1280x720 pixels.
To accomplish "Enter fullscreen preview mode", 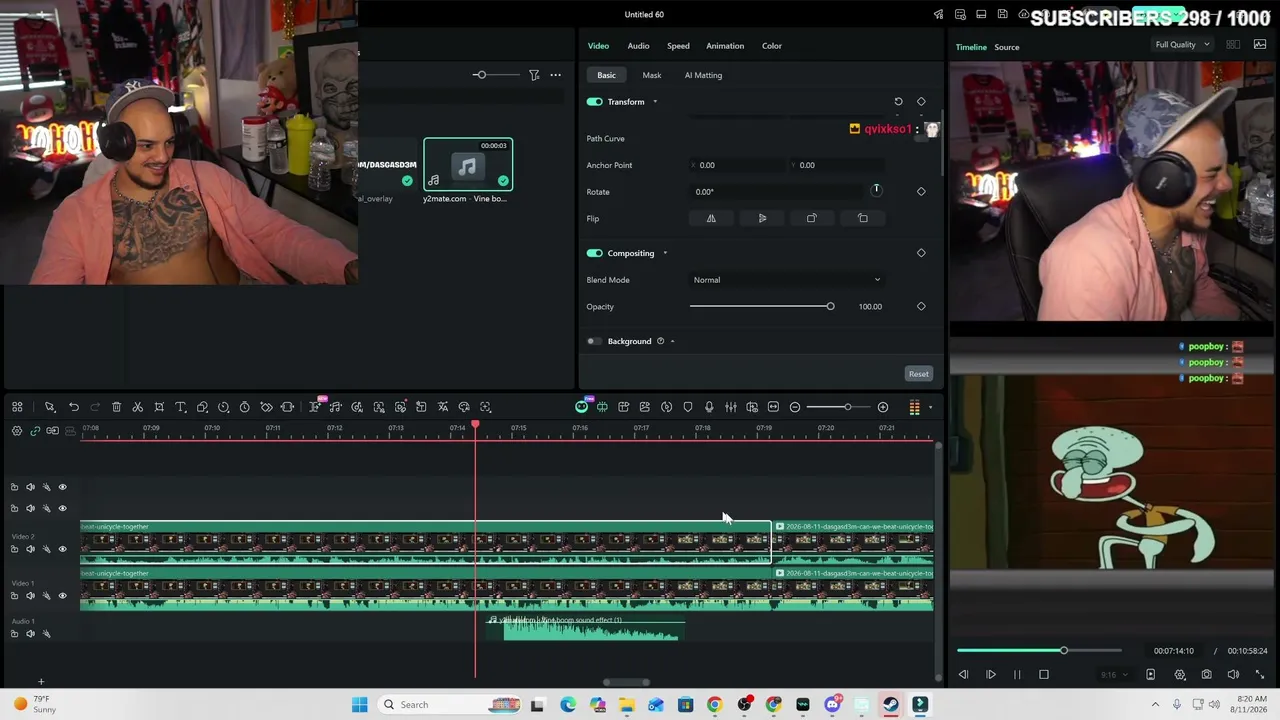I will tap(1260, 675).
